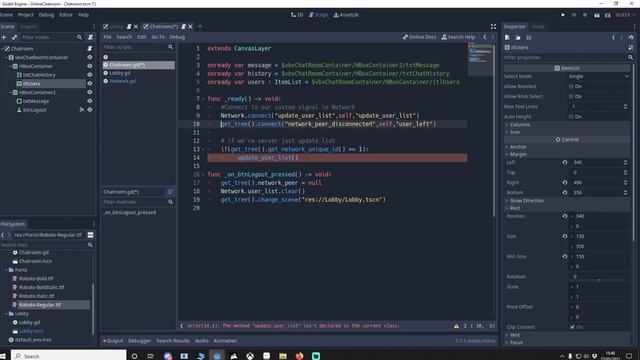
Task: Collapse the Fonts folder in FileSystem
Action: 6,270
